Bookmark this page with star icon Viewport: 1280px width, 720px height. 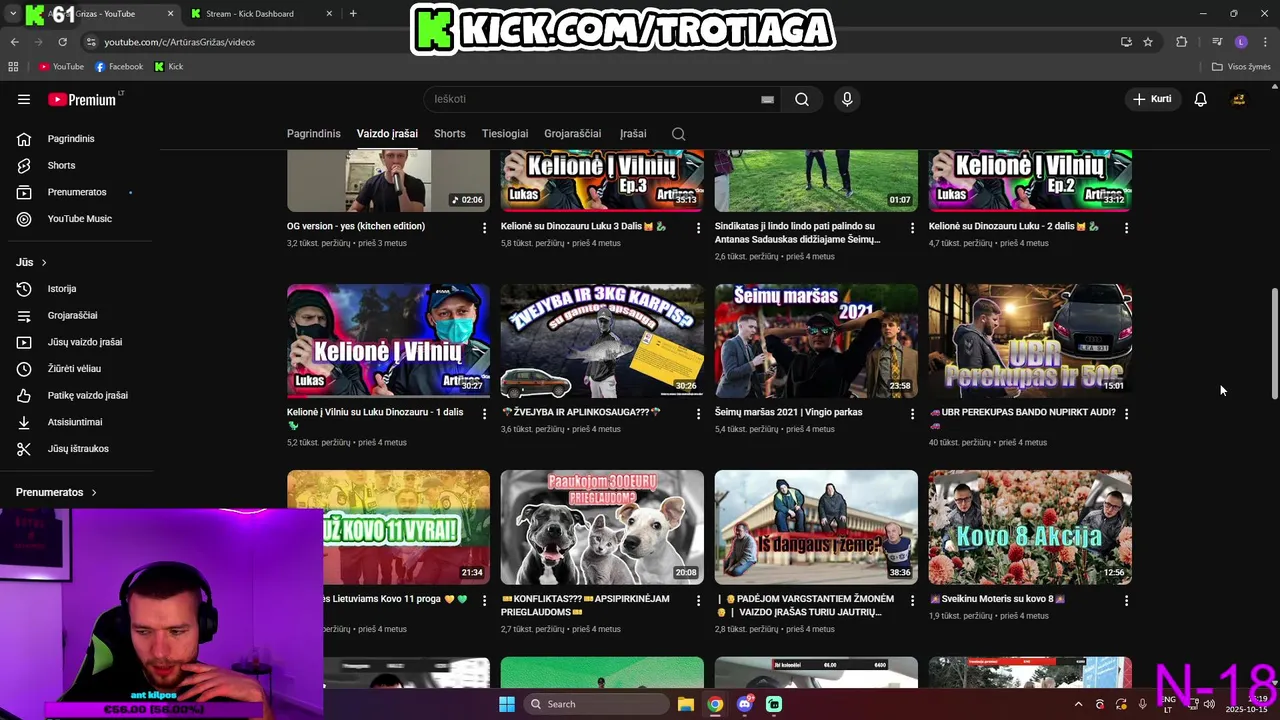point(1148,42)
